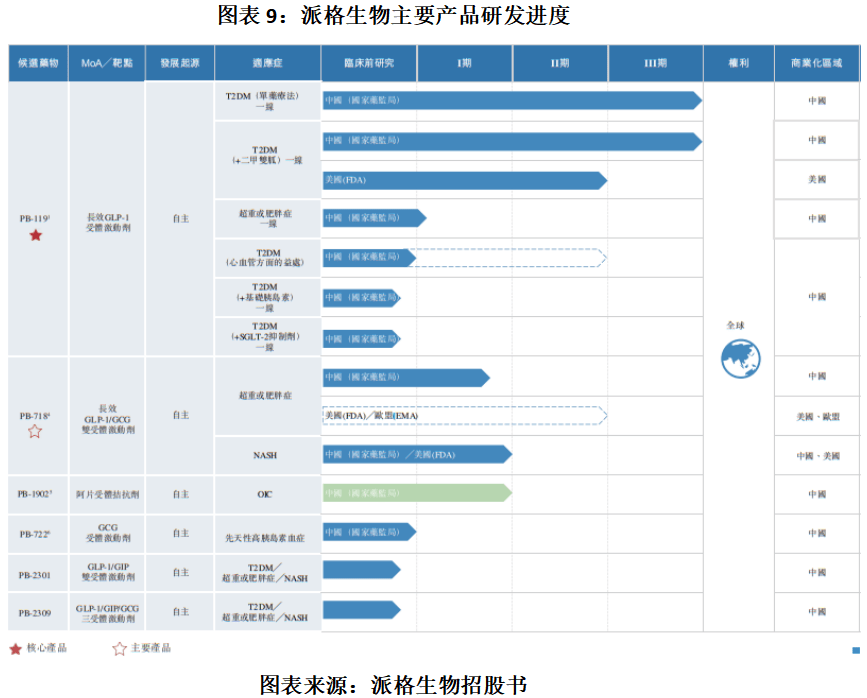The image size is (867, 698).
Task: Click the hollow star under PB-718
Action: 35,431
